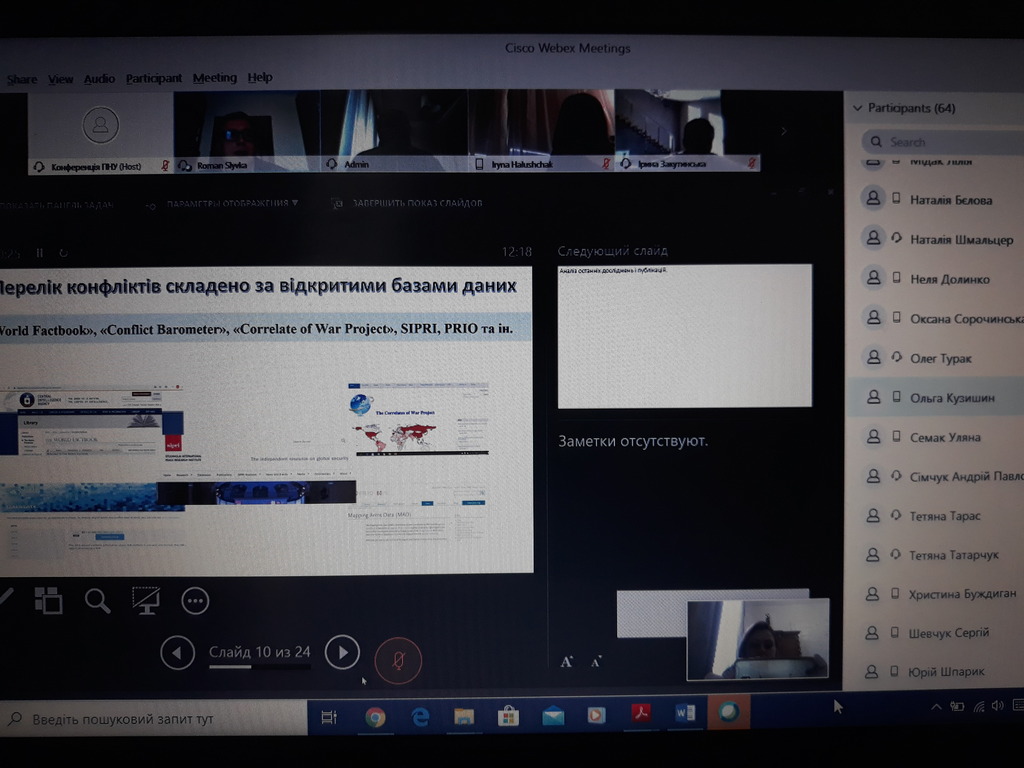The width and height of the screenshot is (1024, 768).
Task: Click the black screen presentation icon
Action: [x=146, y=600]
